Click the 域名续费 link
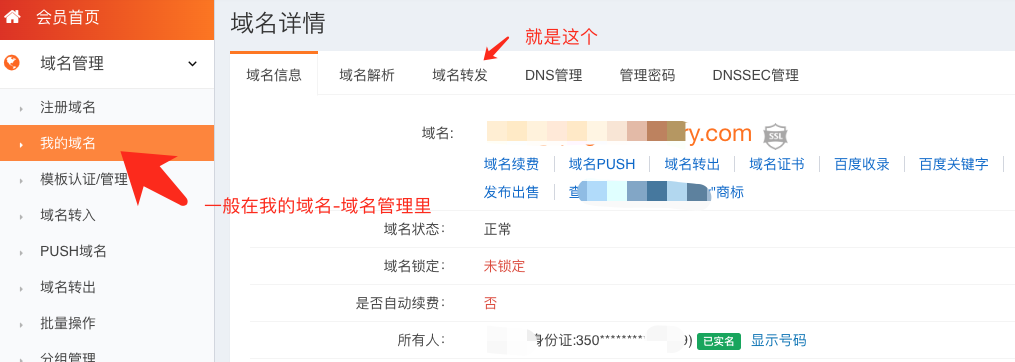This screenshot has width=1015, height=362. pyautogui.click(x=511, y=164)
